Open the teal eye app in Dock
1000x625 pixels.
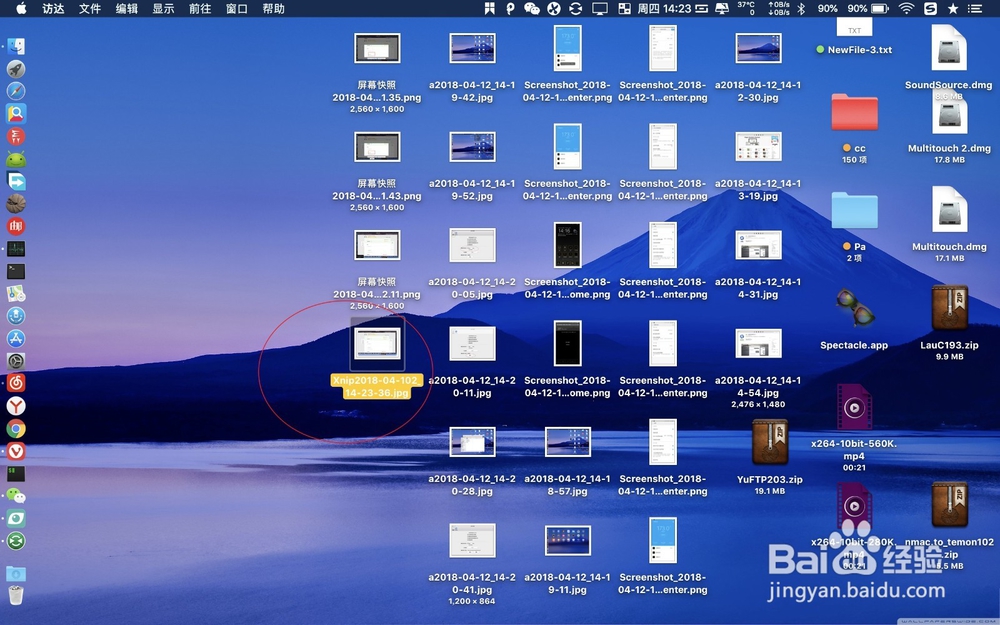pyautogui.click(x=16, y=518)
